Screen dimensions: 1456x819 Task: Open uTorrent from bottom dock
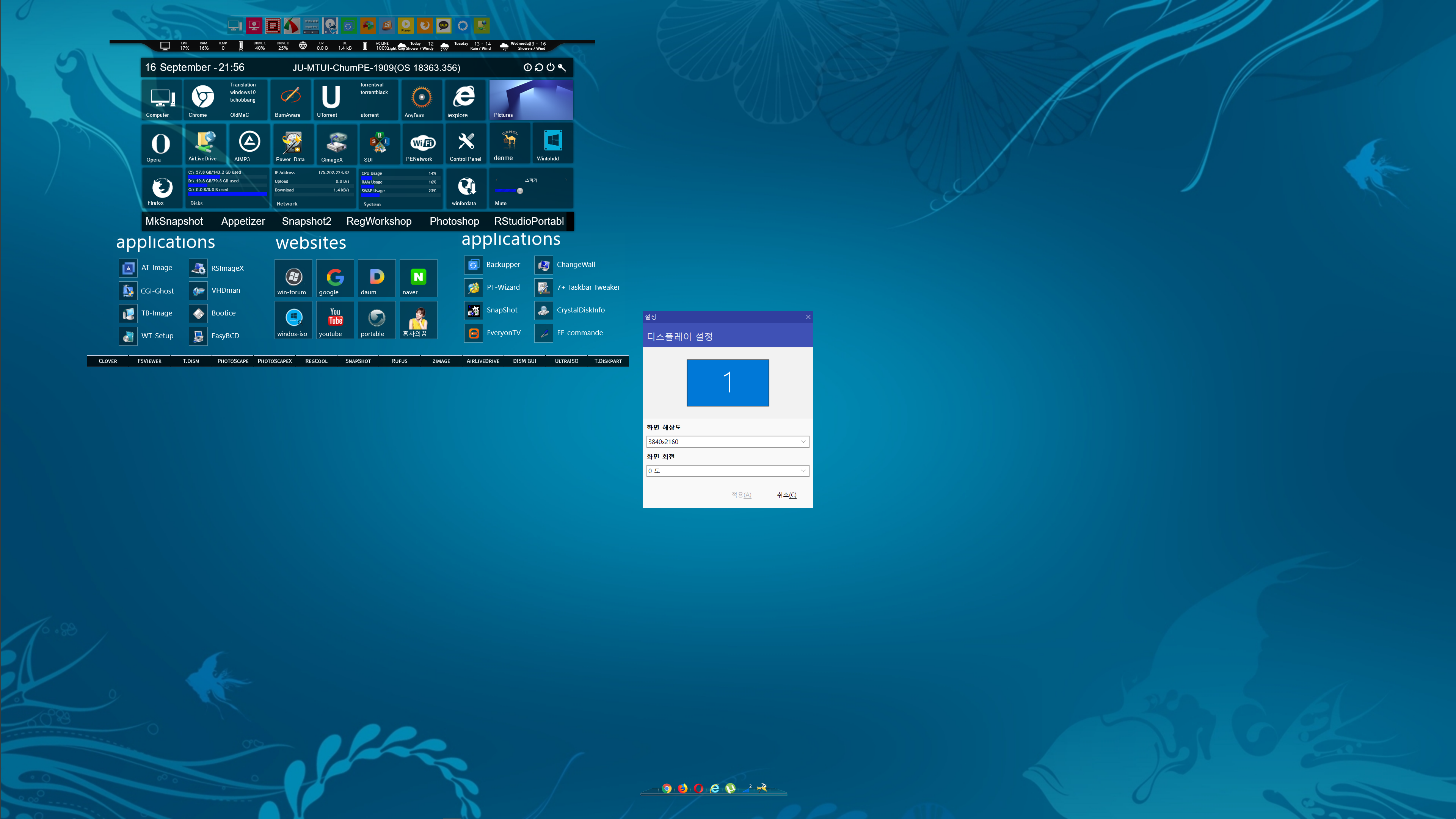click(x=730, y=789)
